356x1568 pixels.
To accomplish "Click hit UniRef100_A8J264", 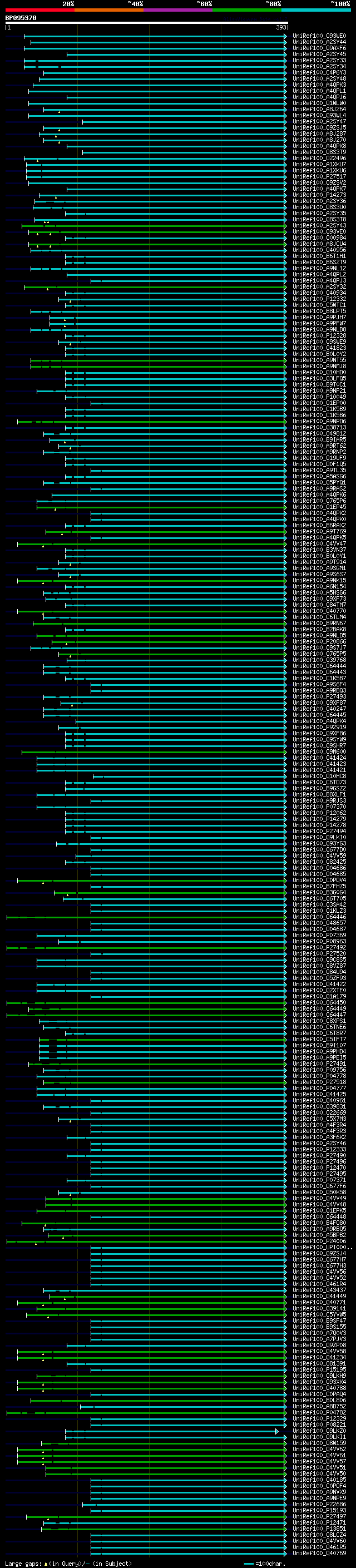I will (319, 109).
